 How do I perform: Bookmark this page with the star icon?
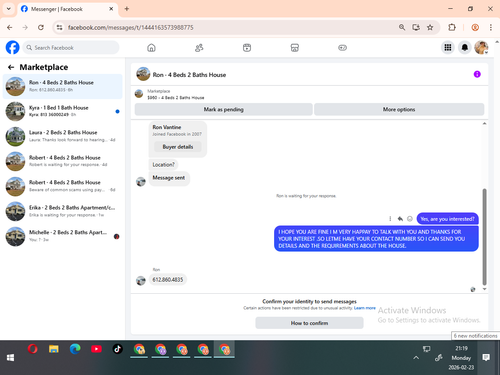point(430,27)
